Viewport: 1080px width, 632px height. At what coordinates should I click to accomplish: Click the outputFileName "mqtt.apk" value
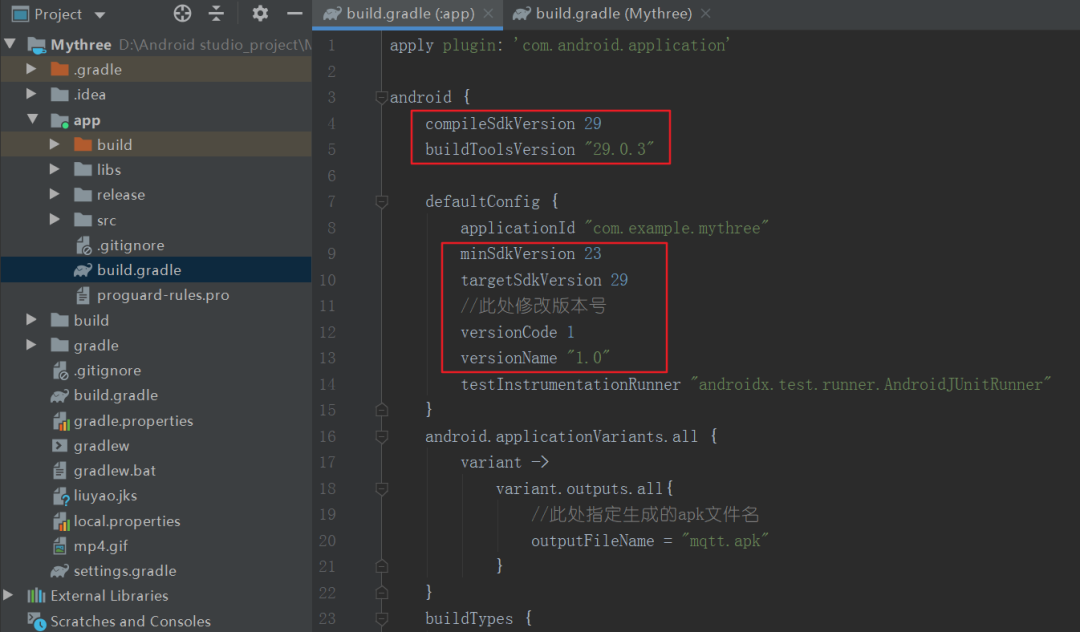(x=725, y=541)
